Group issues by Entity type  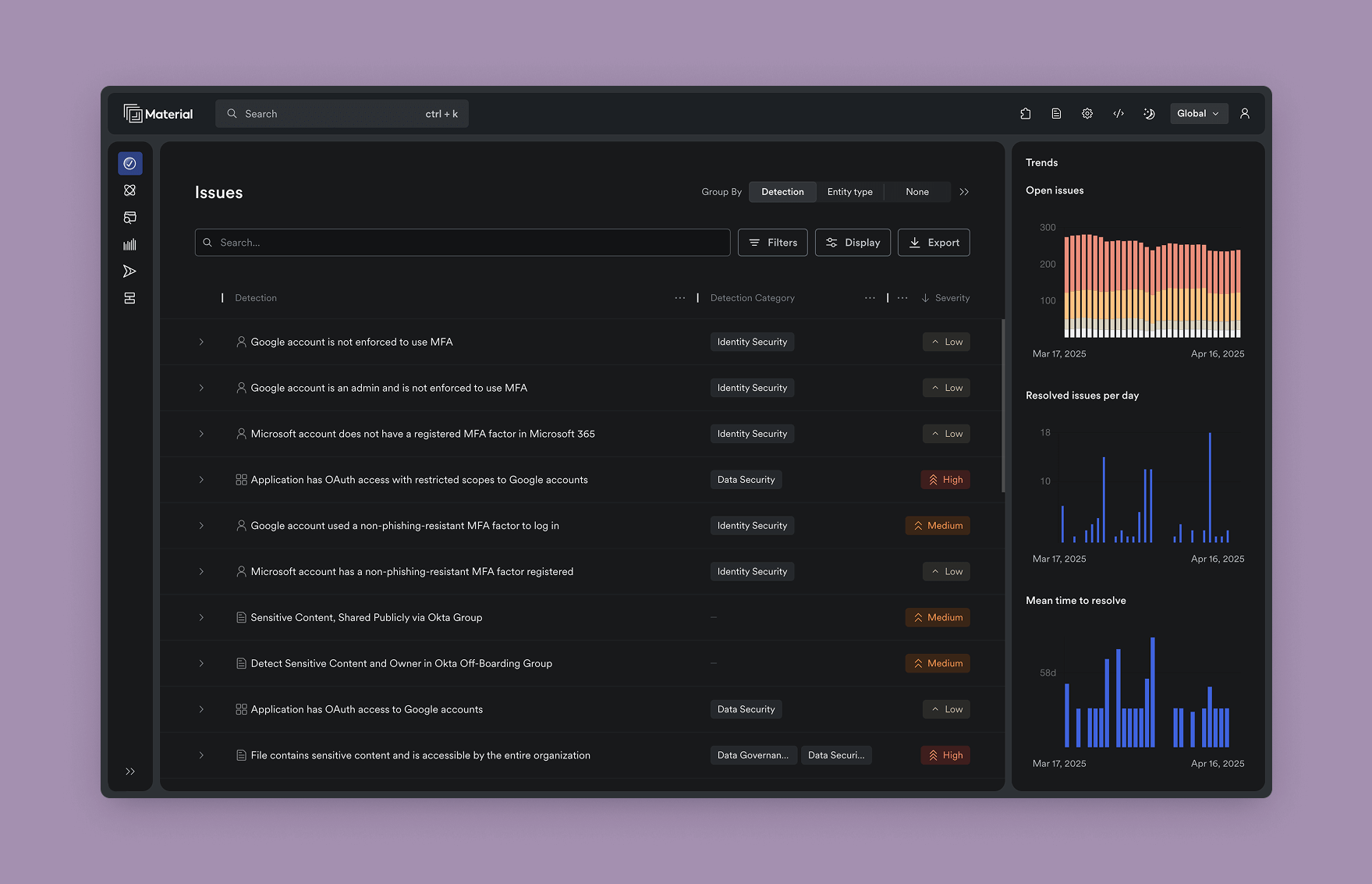tap(850, 192)
